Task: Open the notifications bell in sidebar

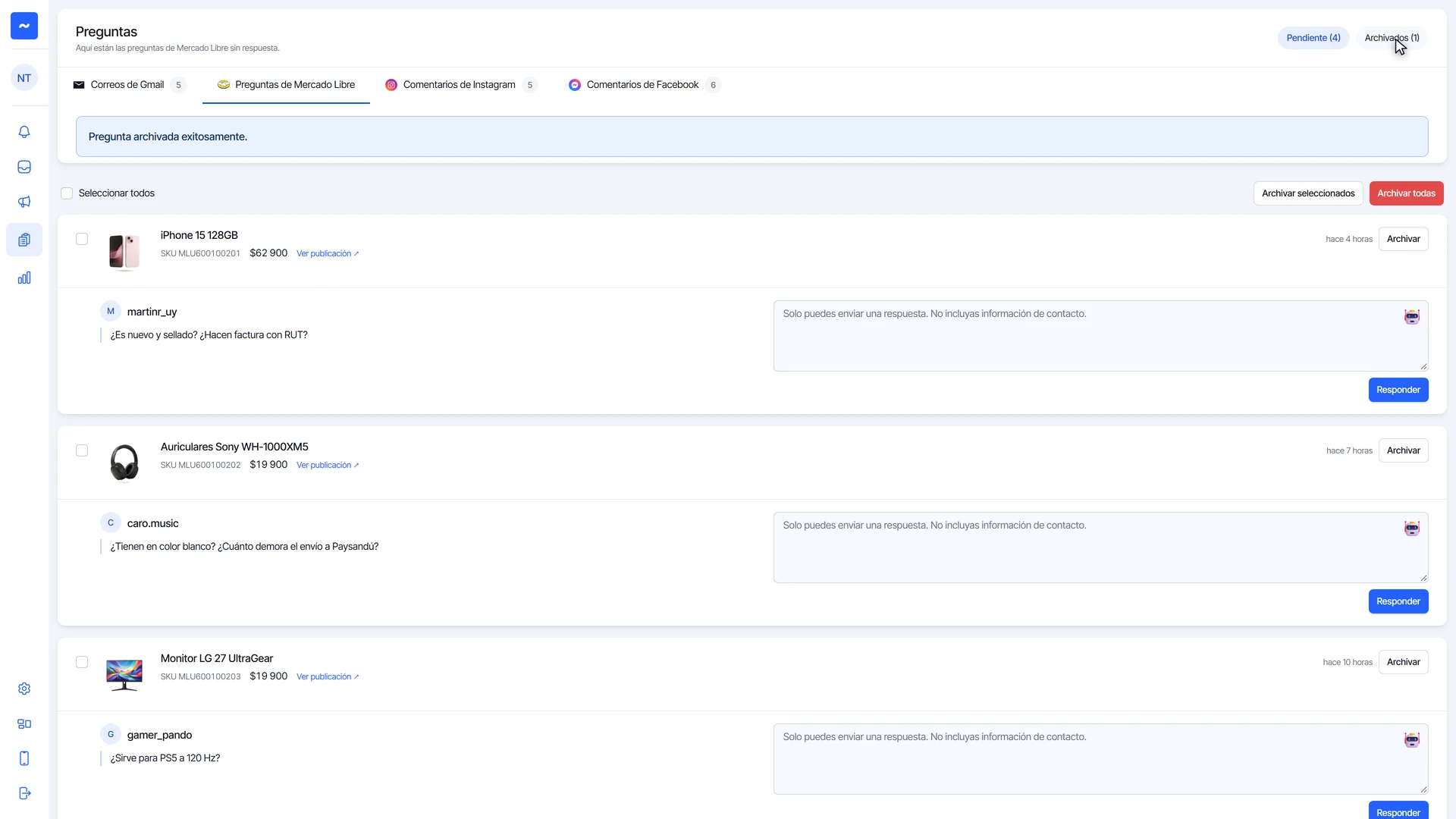Action: 24,132
